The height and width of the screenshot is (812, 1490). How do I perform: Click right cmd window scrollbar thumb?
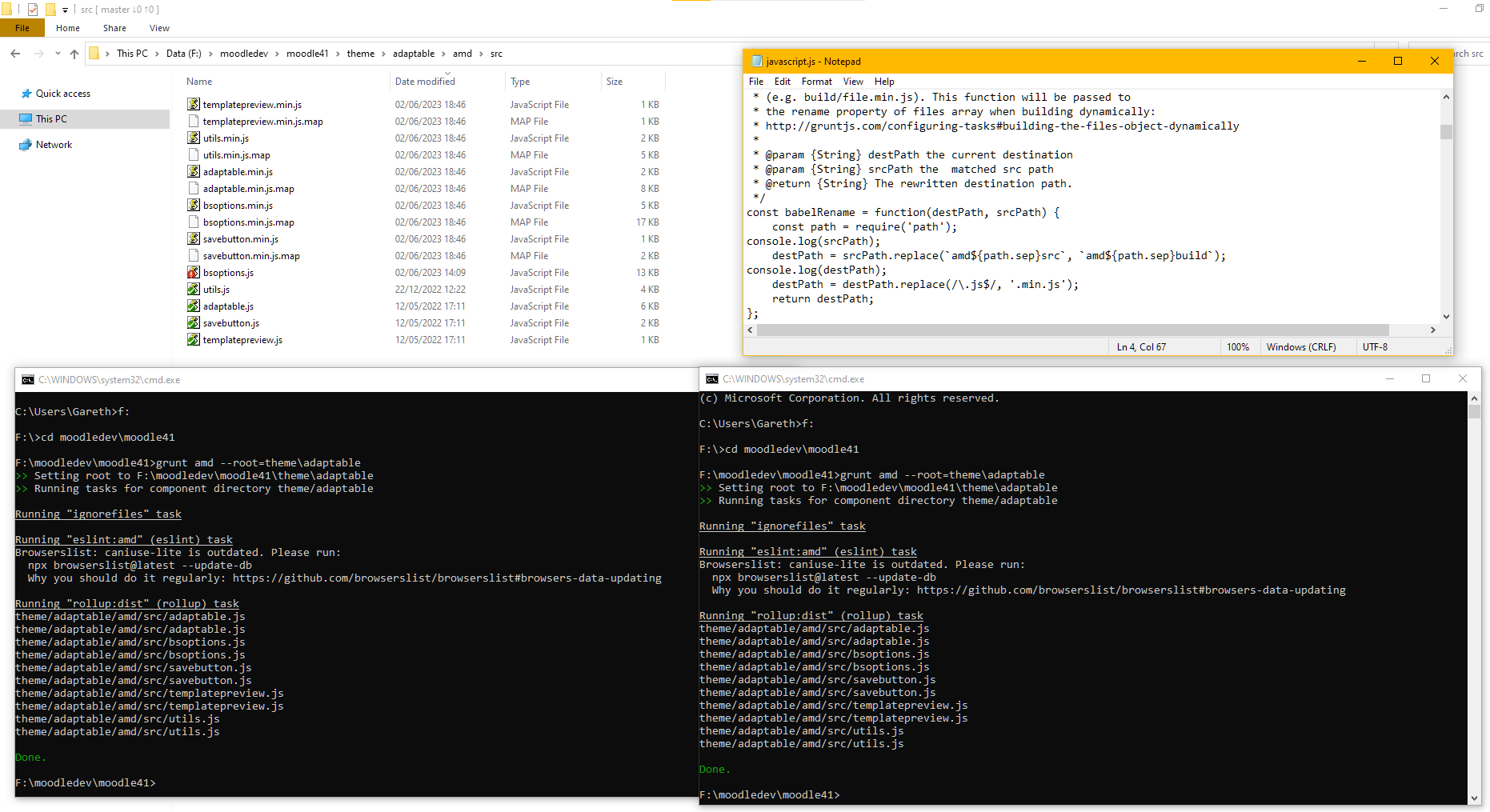[x=1475, y=411]
